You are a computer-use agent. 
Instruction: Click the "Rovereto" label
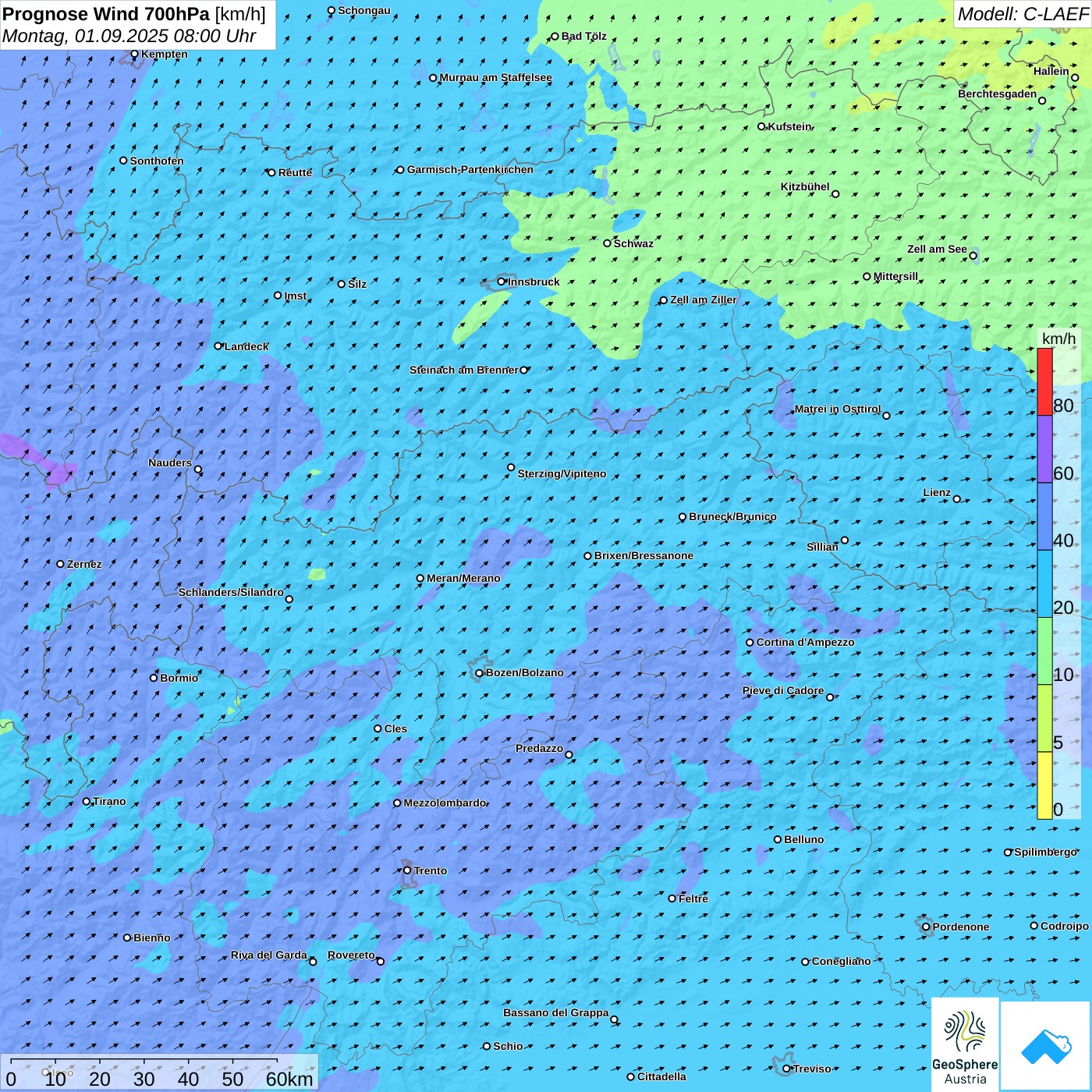[351, 955]
